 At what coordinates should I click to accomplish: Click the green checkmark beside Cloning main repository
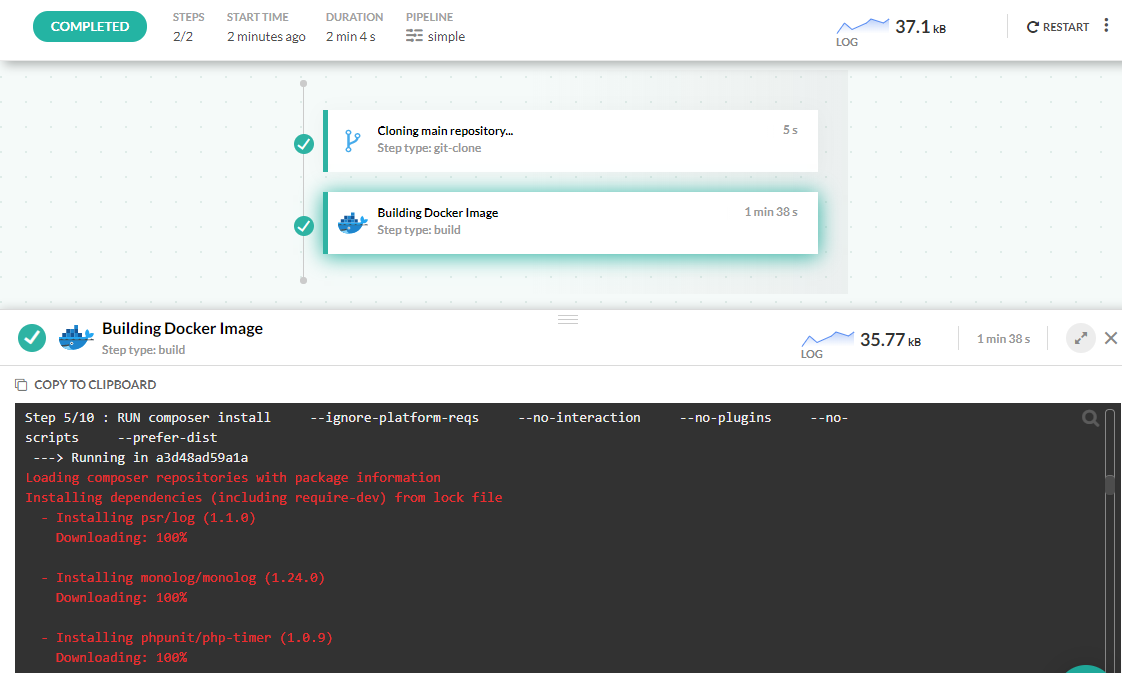point(304,144)
